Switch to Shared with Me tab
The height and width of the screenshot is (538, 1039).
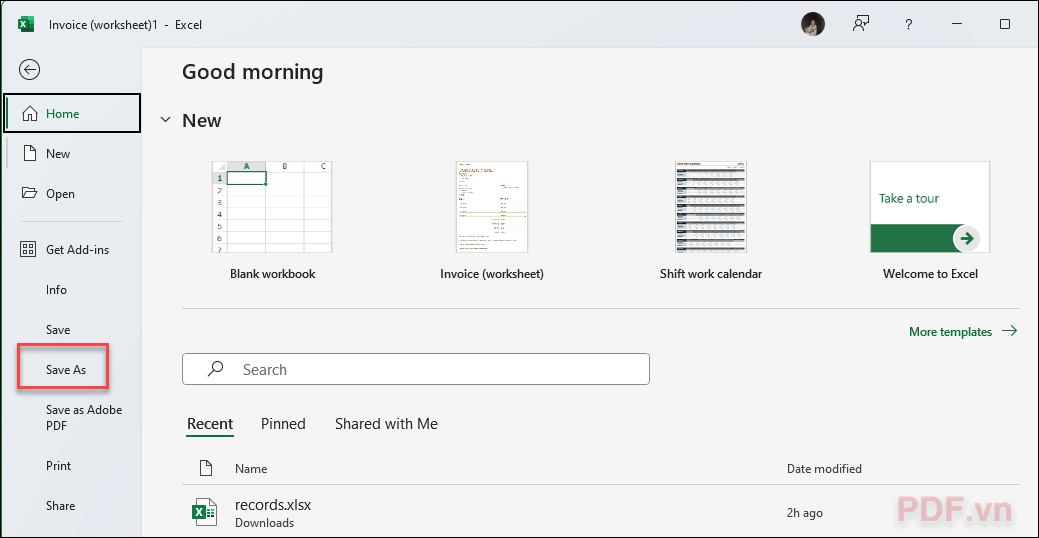[x=386, y=424]
